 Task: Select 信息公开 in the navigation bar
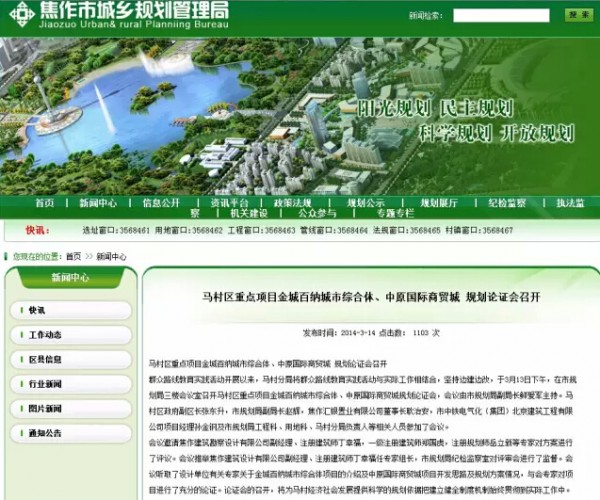(160, 202)
